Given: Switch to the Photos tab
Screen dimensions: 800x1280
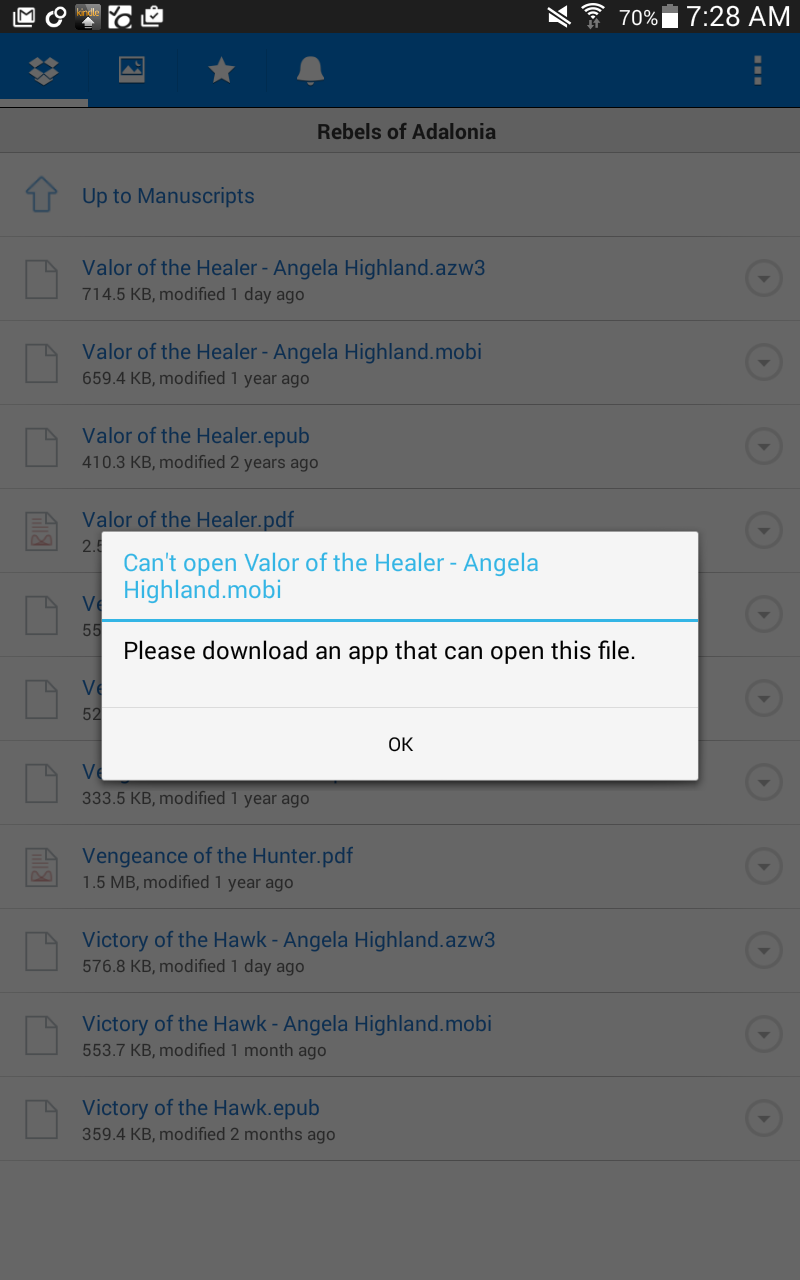Looking at the screenshot, I should click(132, 71).
